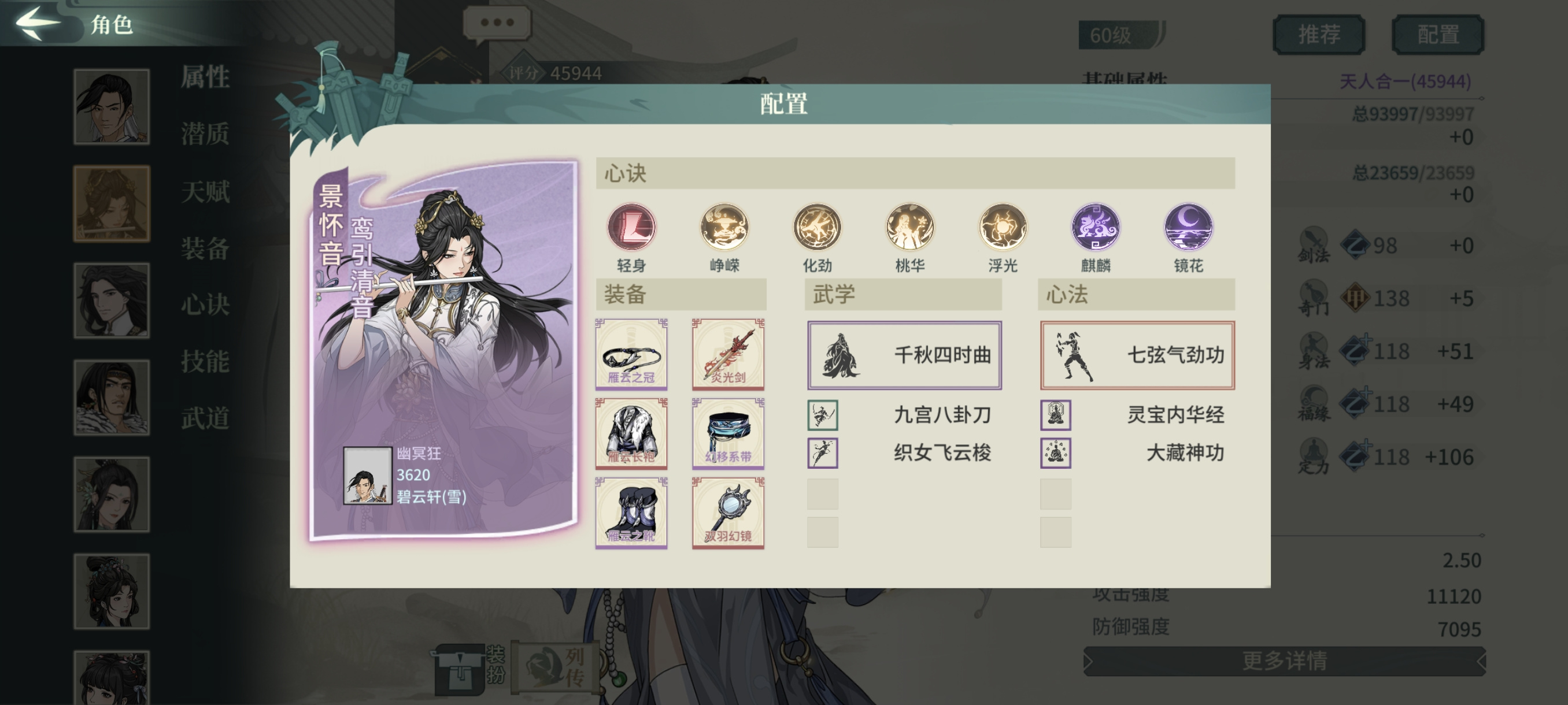Select the 麒麟 purple heart formula icon
Viewport: 1568px width, 705px height.
click(x=1096, y=228)
